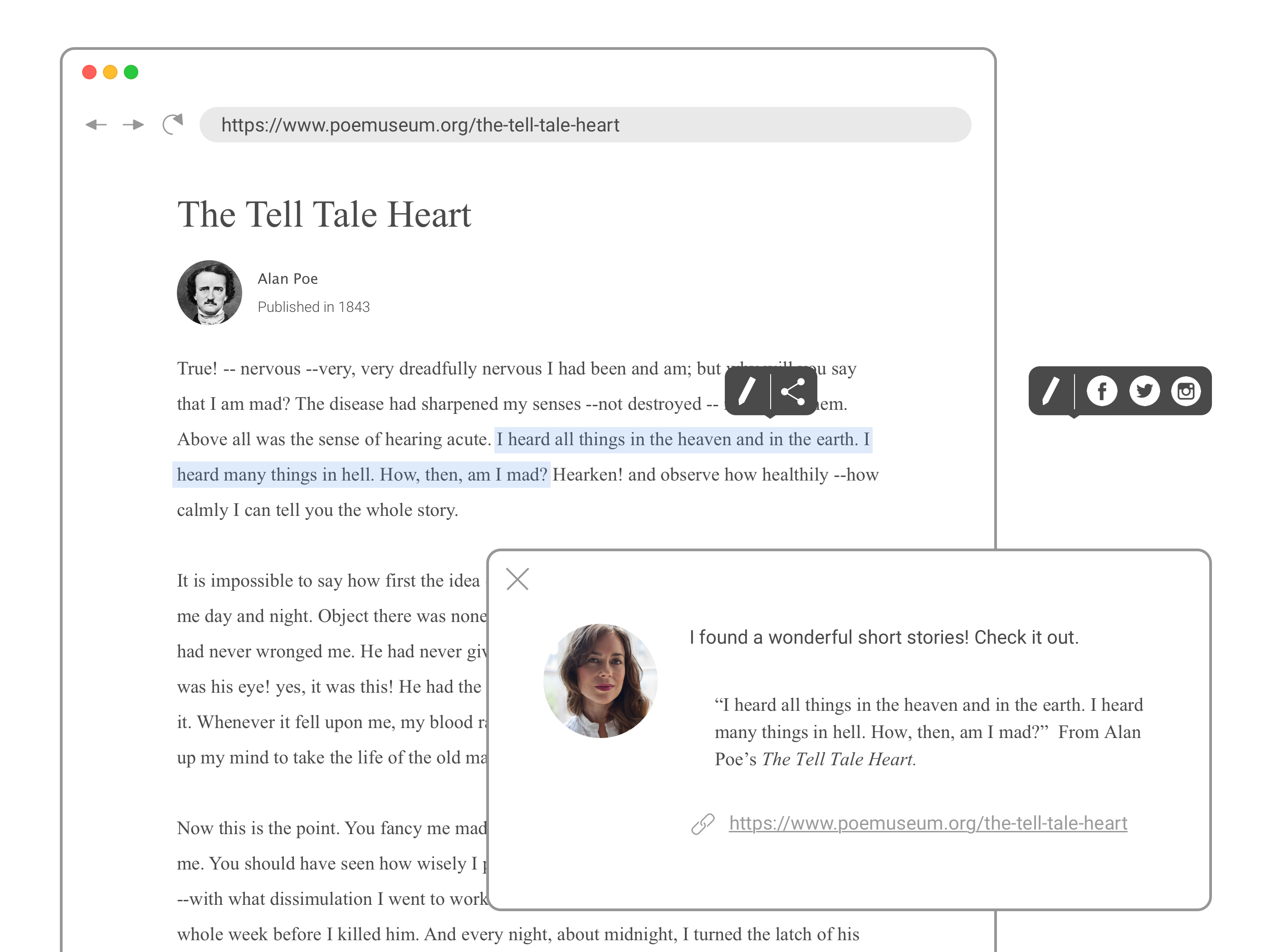Click the yellow minimize window dot
This screenshot has width=1270, height=952.
[110, 72]
